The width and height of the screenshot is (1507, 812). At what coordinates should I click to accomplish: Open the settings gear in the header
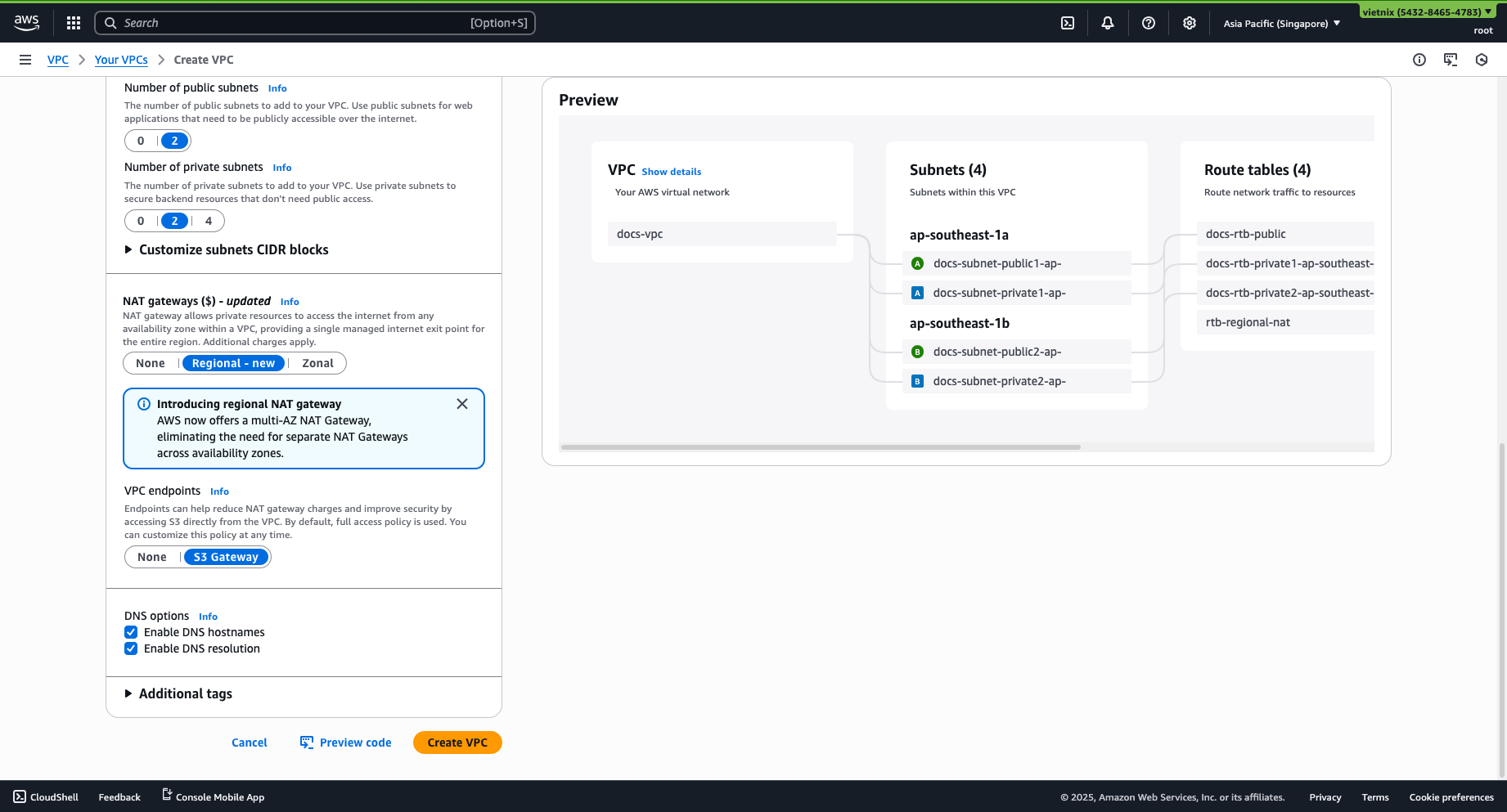[x=1190, y=23]
